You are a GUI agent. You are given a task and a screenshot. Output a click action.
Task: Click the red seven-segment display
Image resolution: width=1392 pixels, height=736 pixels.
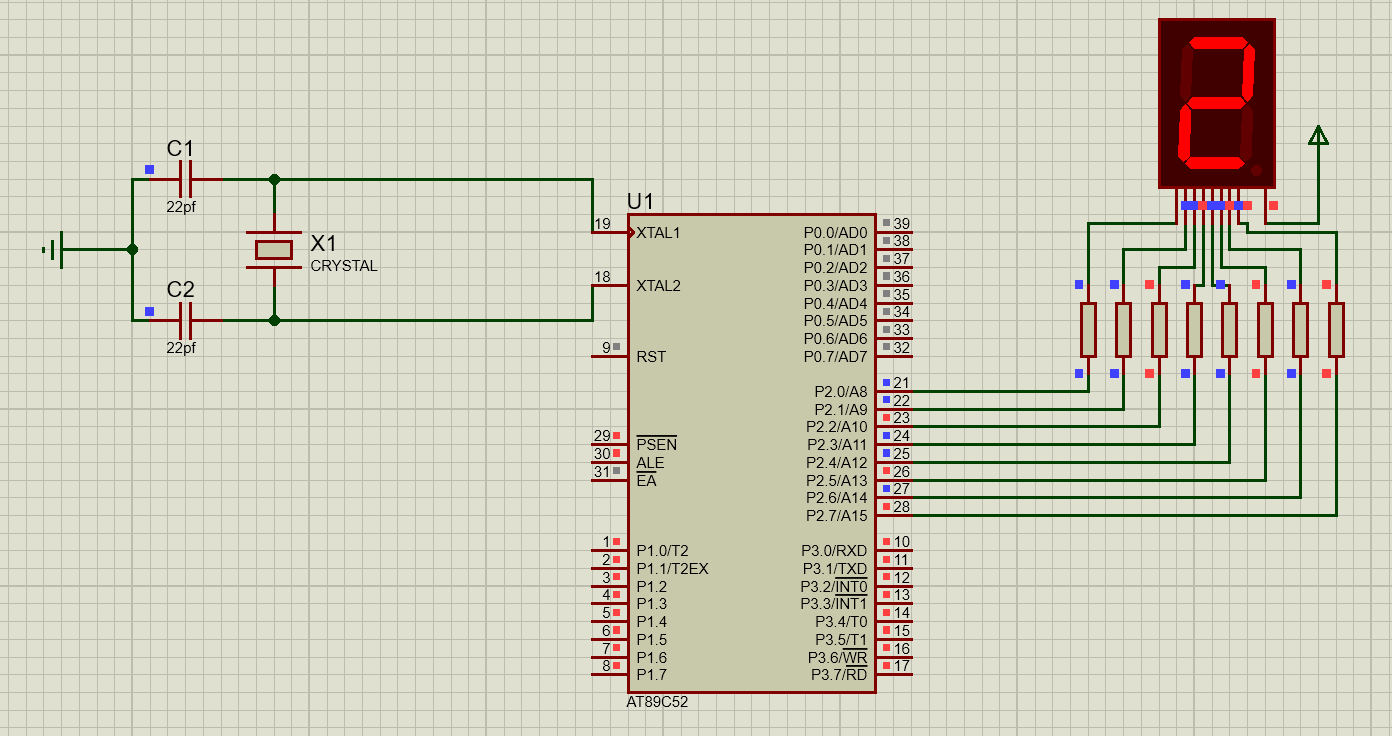click(x=1216, y=103)
